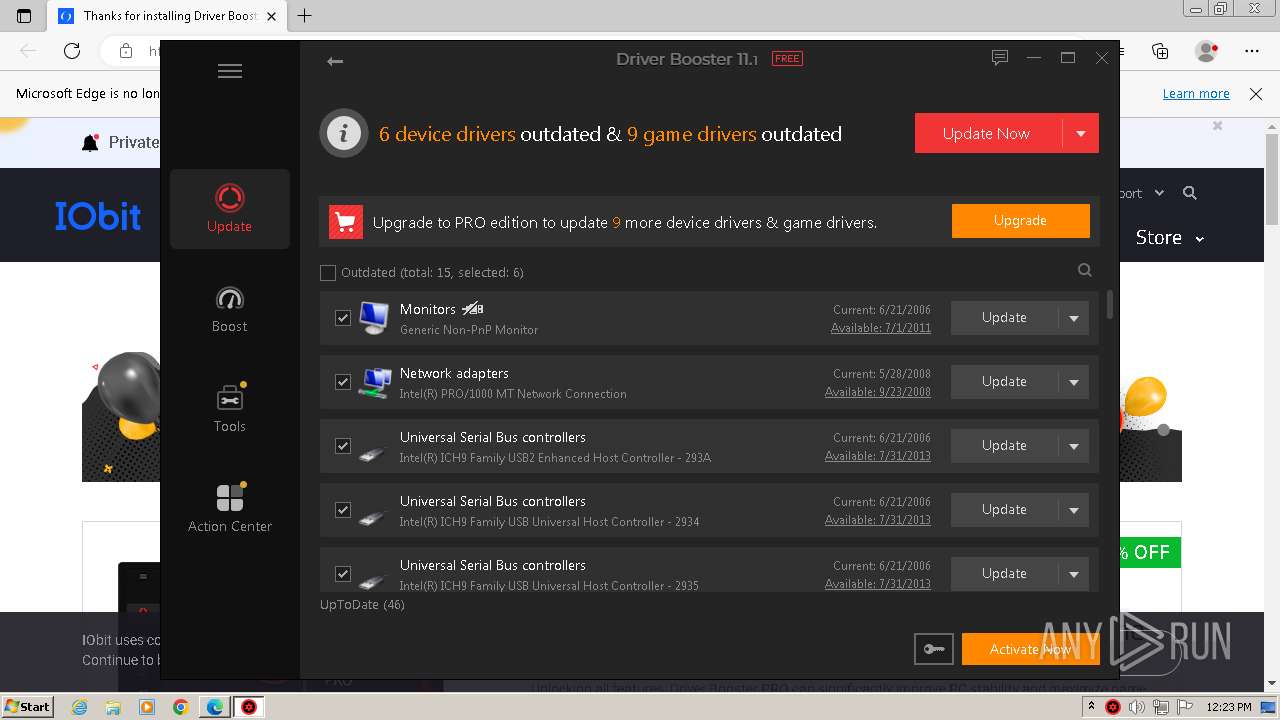
Task: Open the feedback chat icon in title bar
Action: (x=999, y=58)
